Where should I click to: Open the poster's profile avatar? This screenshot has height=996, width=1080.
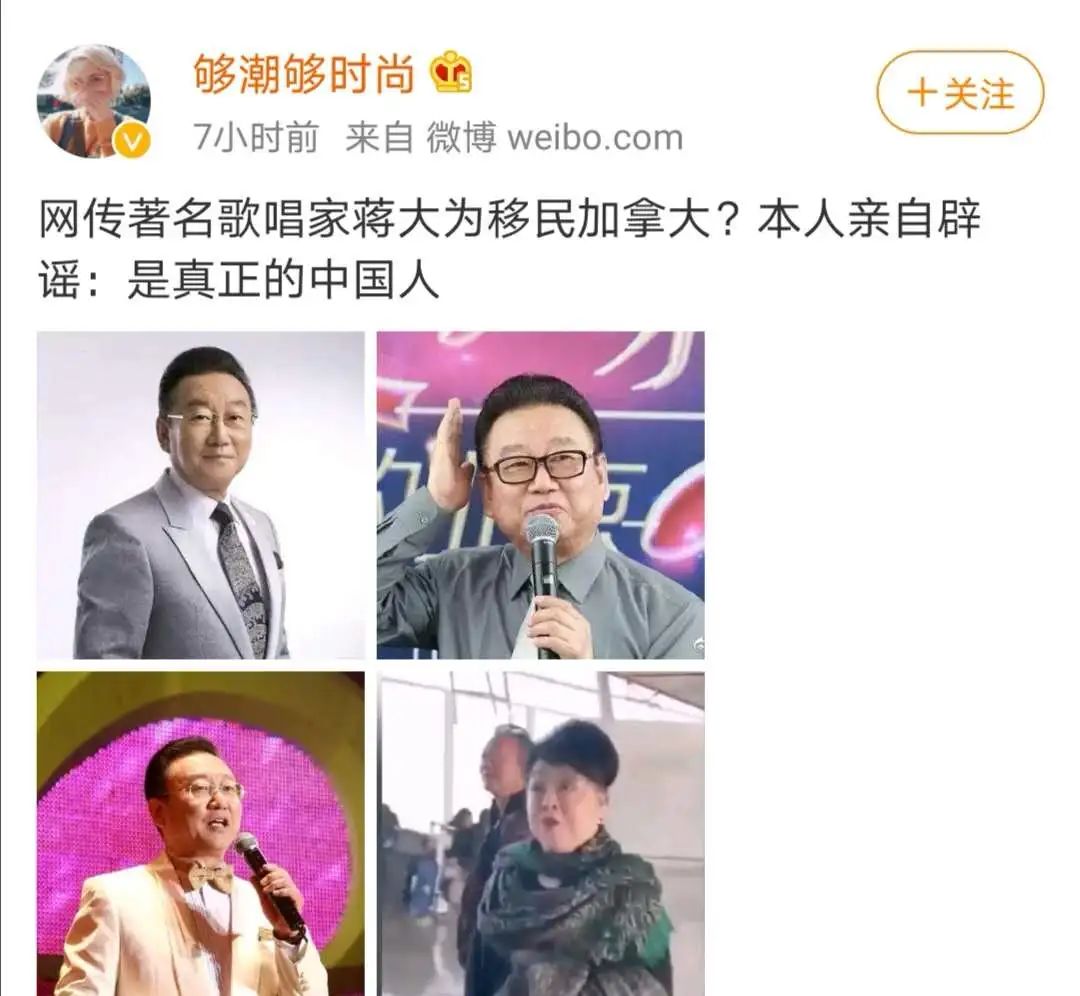click(93, 101)
